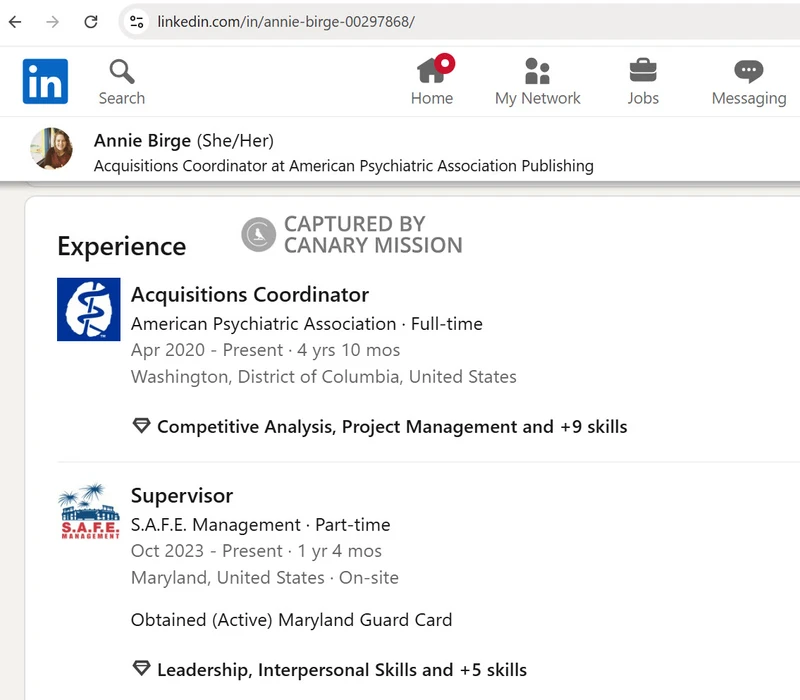This screenshot has width=800, height=700.
Task: Open the American Psychiatric Association logo
Action: click(x=89, y=309)
